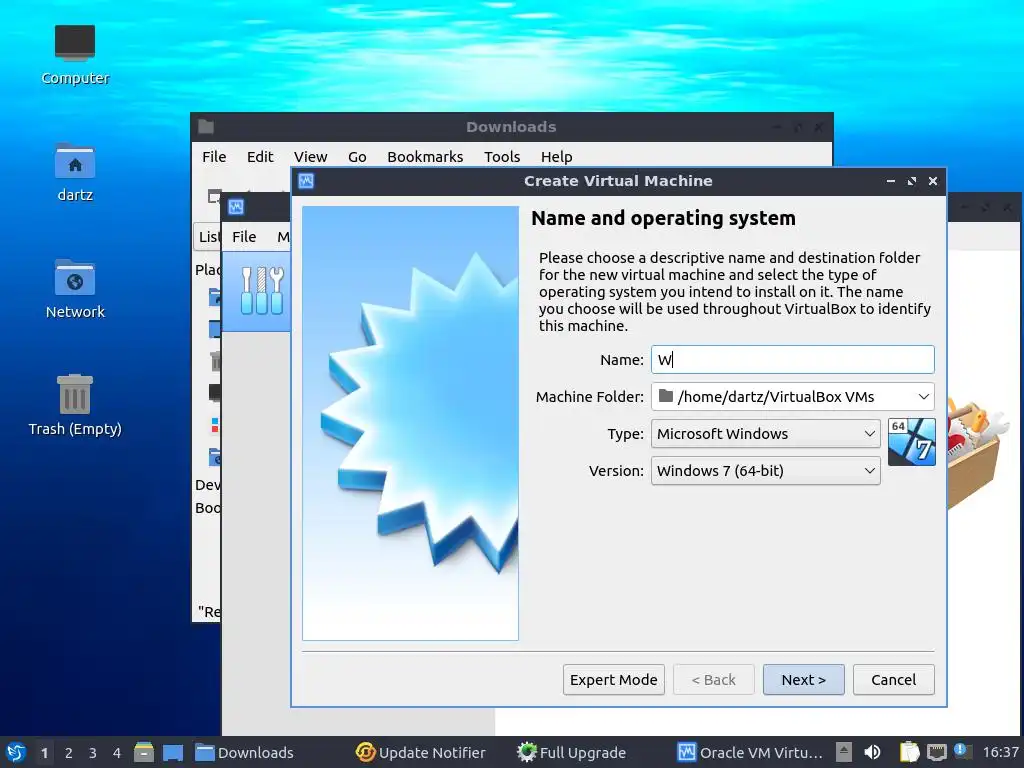Image resolution: width=1024 pixels, height=768 pixels.
Task: Click the VirtualBox icon in dialog title bar
Action: [x=306, y=181]
